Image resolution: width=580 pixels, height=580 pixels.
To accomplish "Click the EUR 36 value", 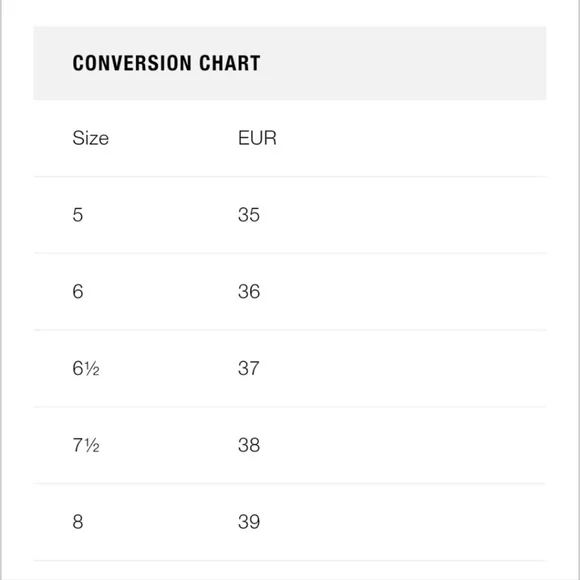I will [x=249, y=291].
